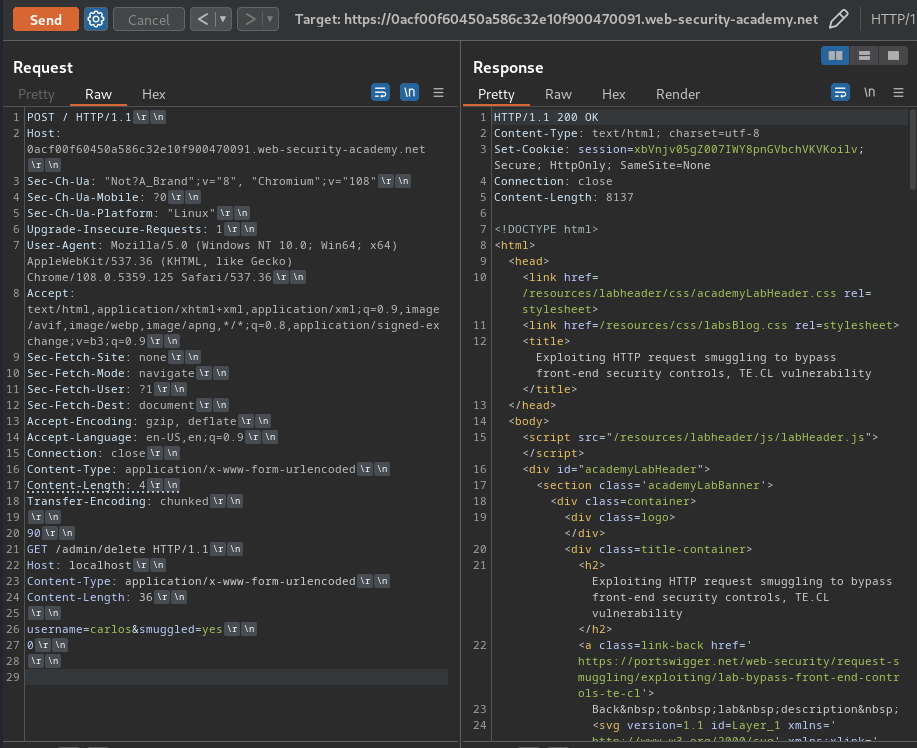Click 'Content-Length: 36' line
Screen dimensions: 917x748
click(89, 597)
